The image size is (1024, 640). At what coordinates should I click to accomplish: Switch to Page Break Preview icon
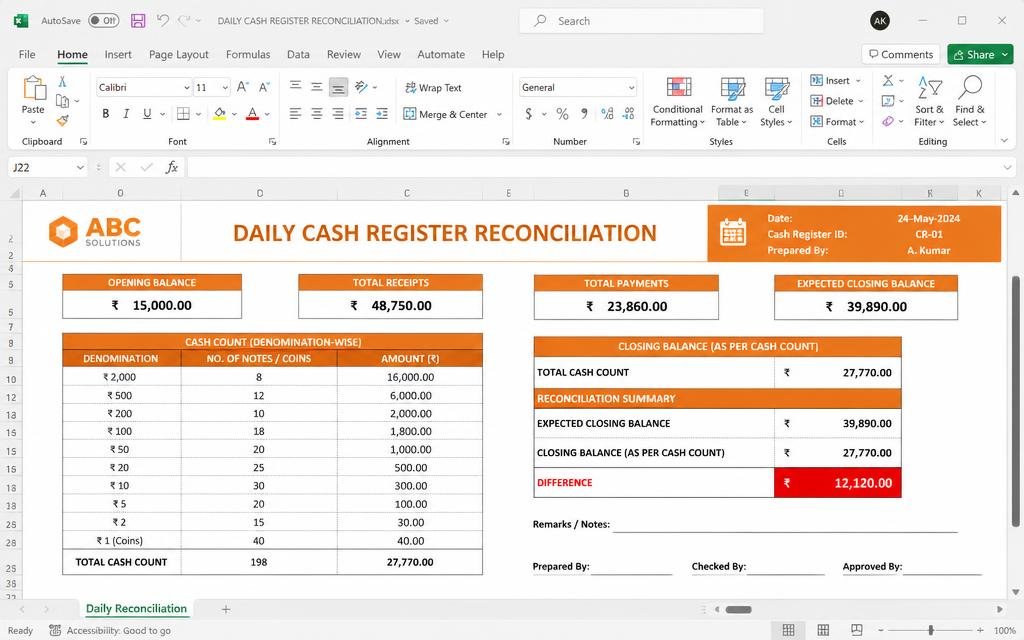pyautogui.click(x=857, y=630)
